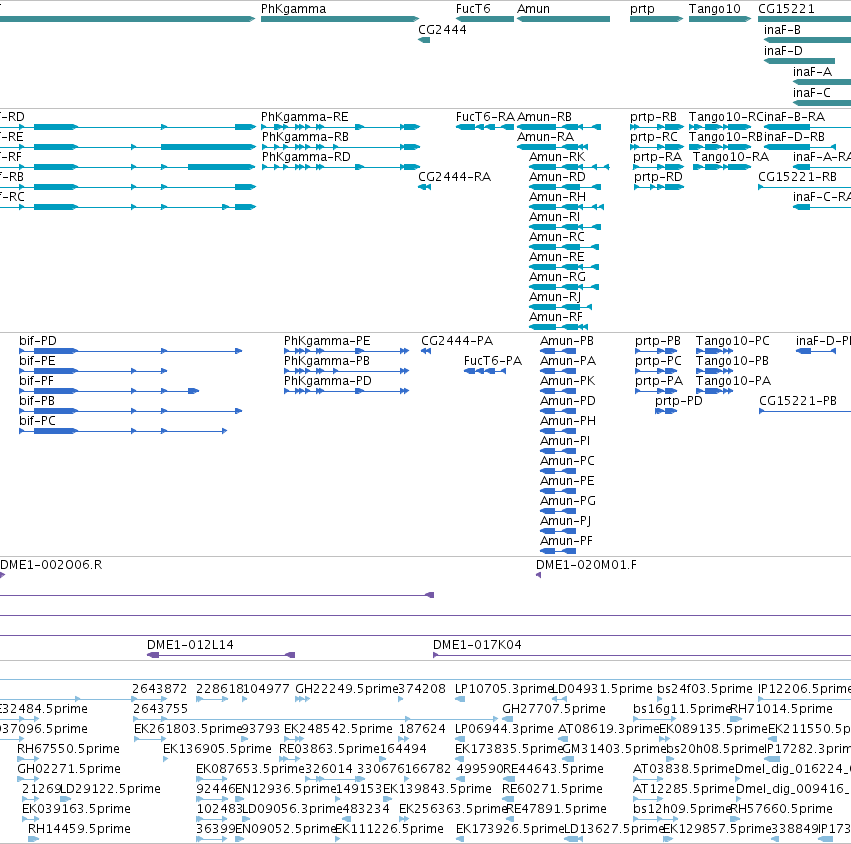
Task: Select the inaF-C gene label
Action: pos(811,93)
